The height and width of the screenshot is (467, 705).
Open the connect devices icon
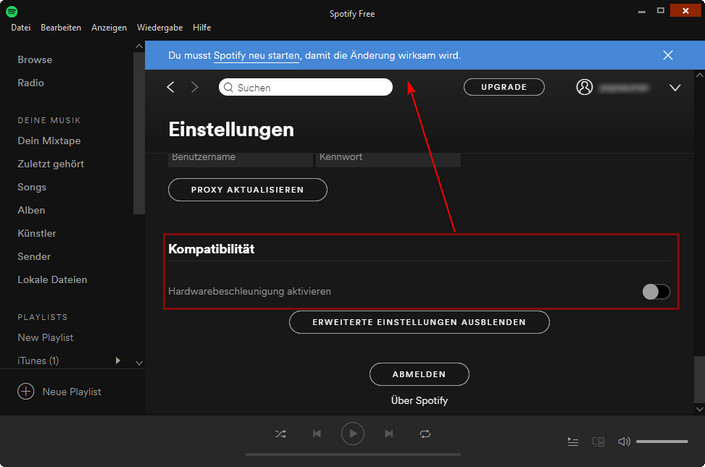pos(598,442)
